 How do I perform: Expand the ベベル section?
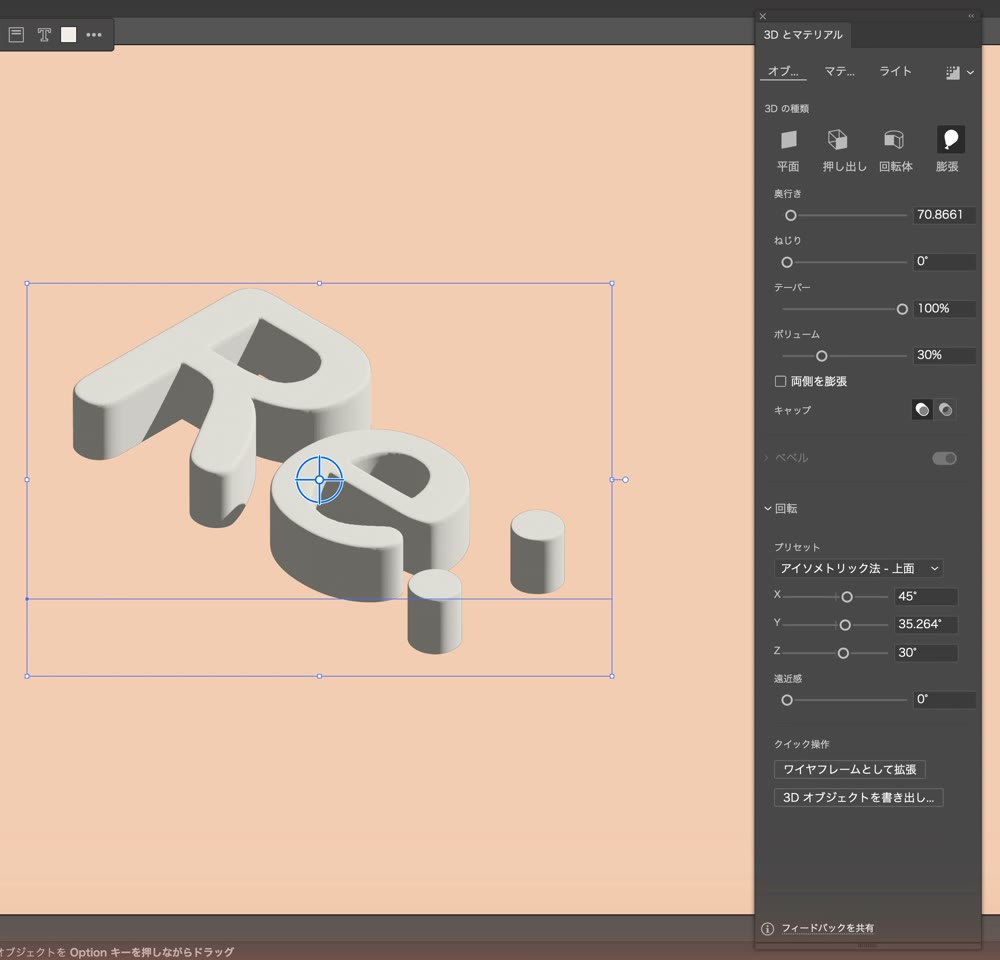[767, 458]
